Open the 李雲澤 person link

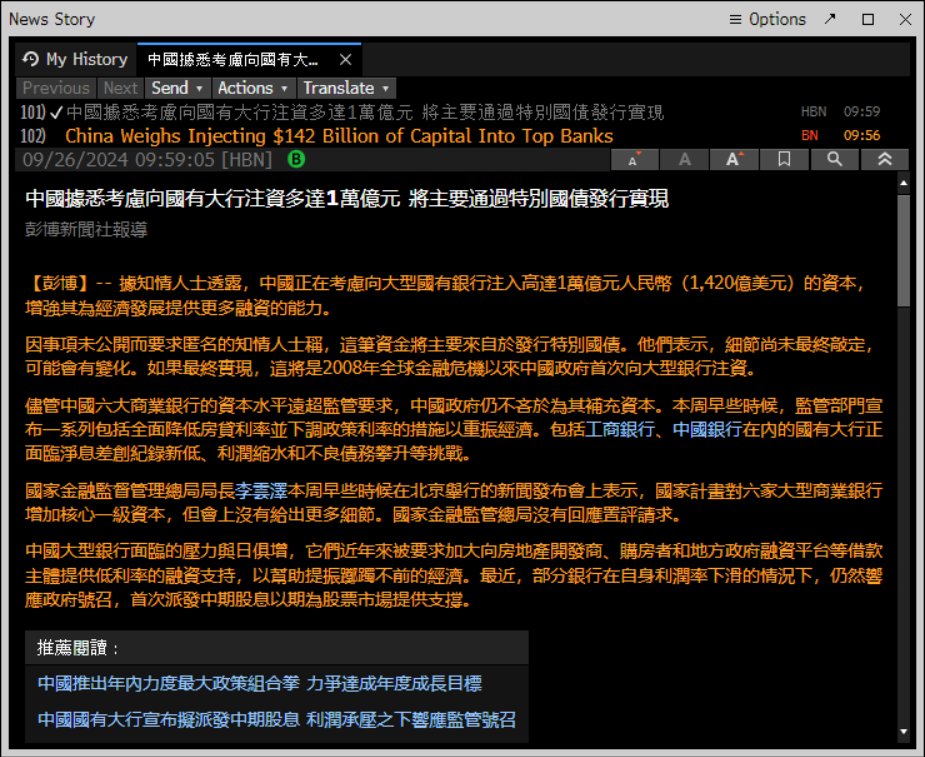[x=261, y=491]
